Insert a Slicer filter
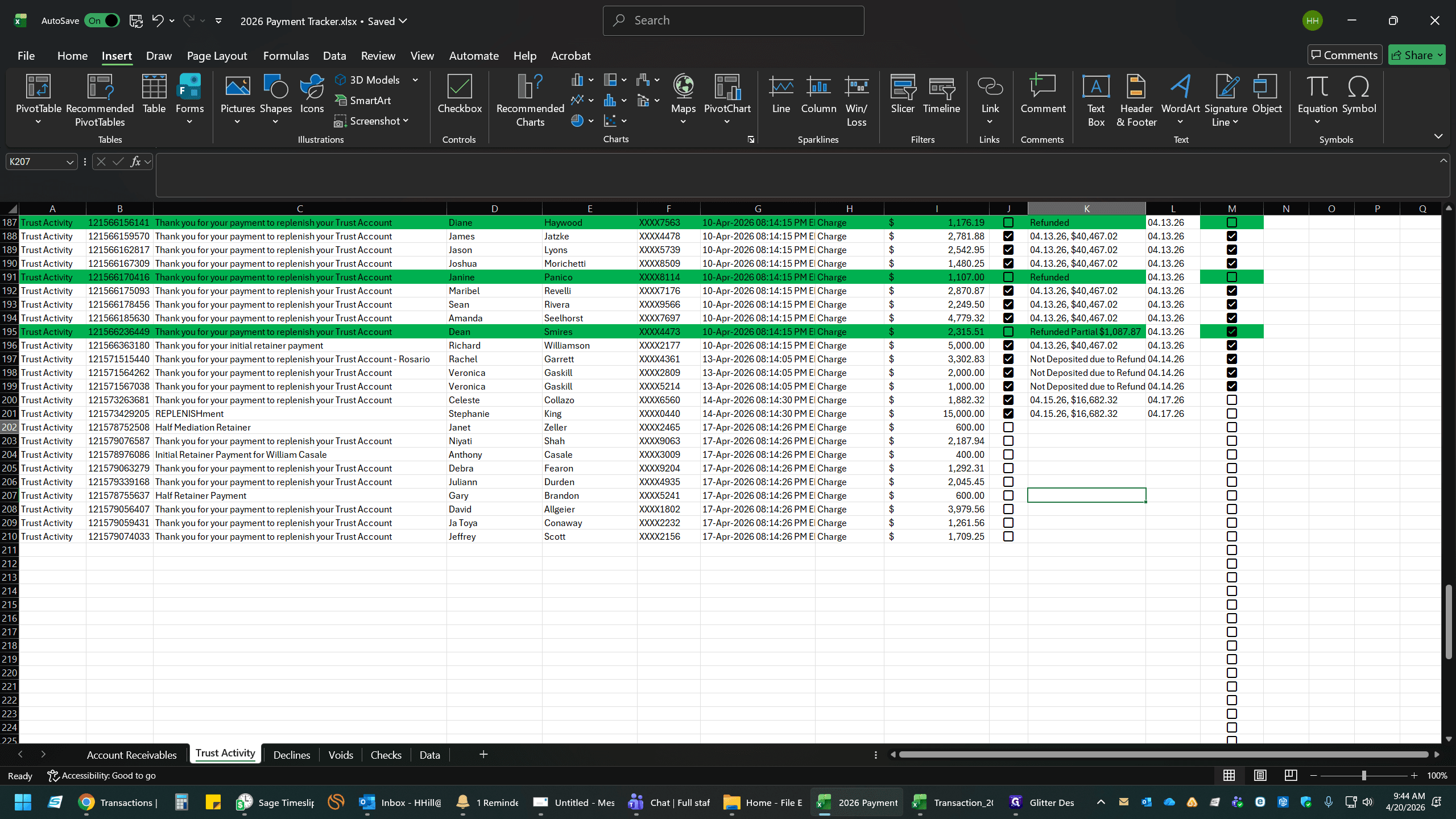Image resolution: width=1456 pixels, height=819 pixels. (x=903, y=94)
